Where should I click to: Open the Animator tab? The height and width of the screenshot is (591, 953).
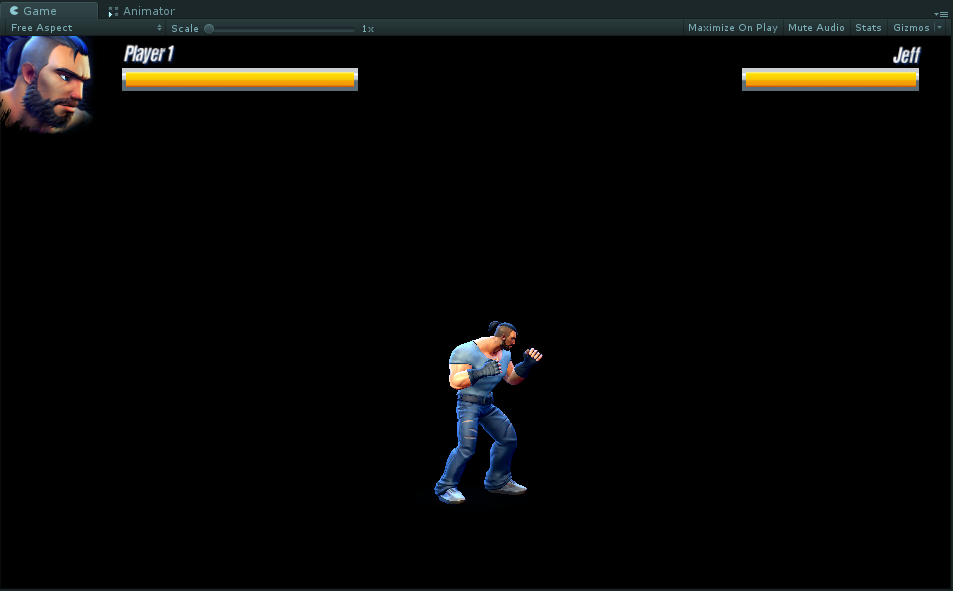(142, 11)
